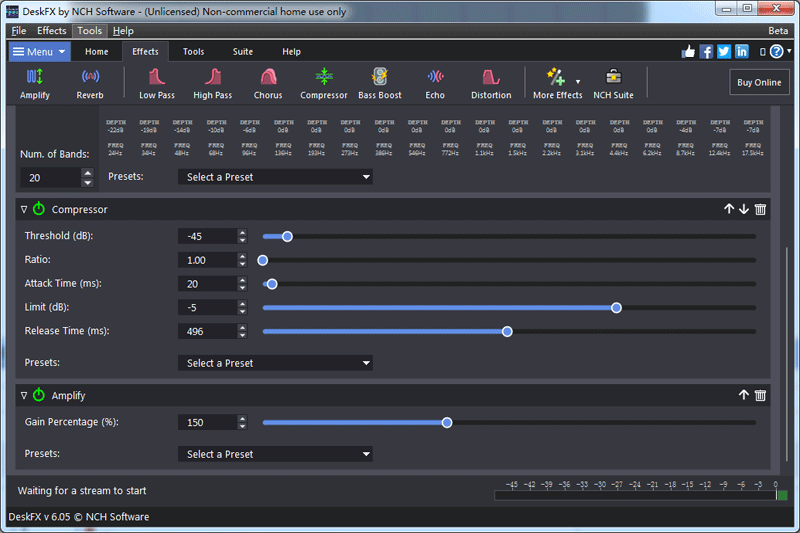Open the help question mark icon
This screenshot has width=800, height=533.
pos(776,52)
